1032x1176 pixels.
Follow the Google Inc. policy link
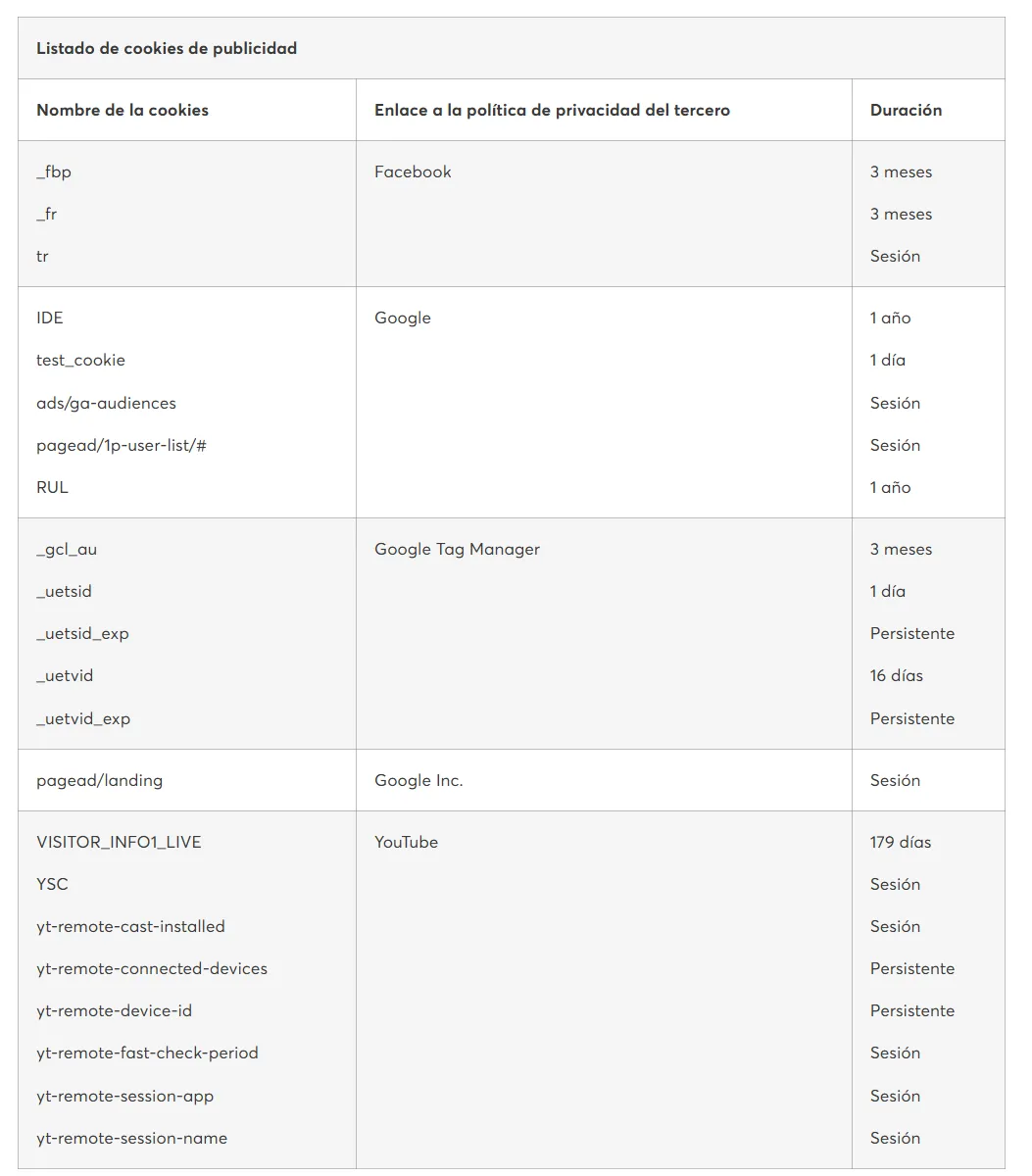(x=418, y=780)
